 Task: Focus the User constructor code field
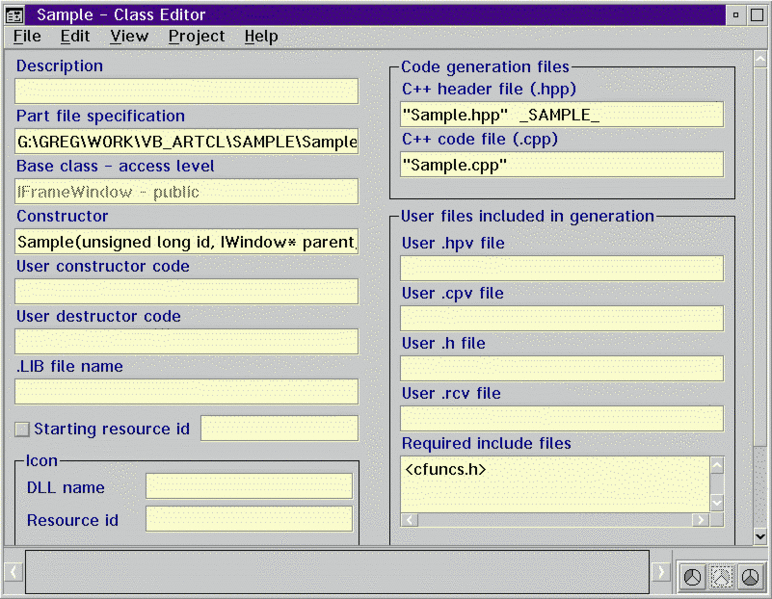187,291
